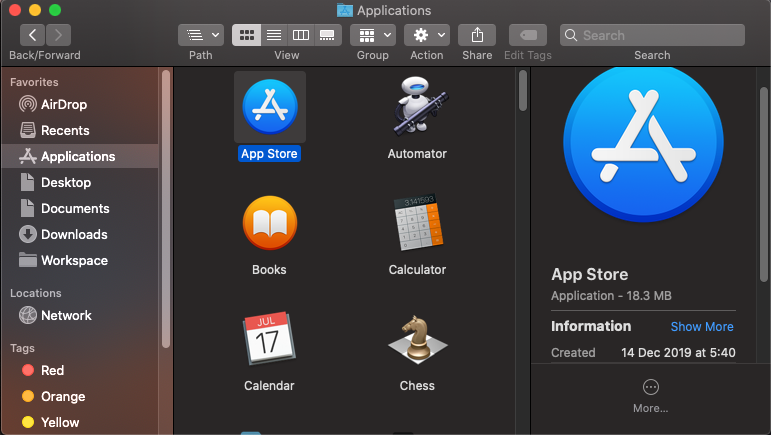Open Network under Locations
This screenshot has width=771, height=435.
(80, 315)
